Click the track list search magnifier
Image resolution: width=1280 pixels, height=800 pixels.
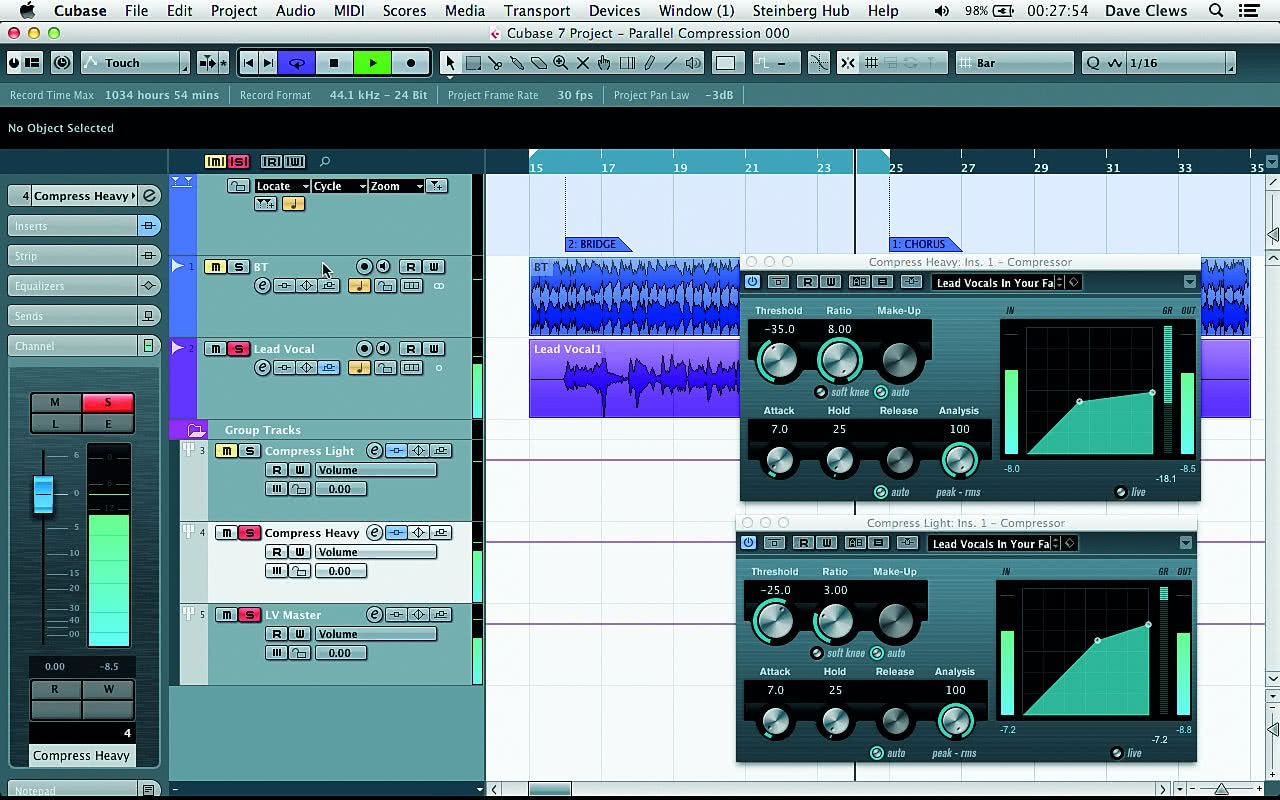pyautogui.click(x=325, y=161)
